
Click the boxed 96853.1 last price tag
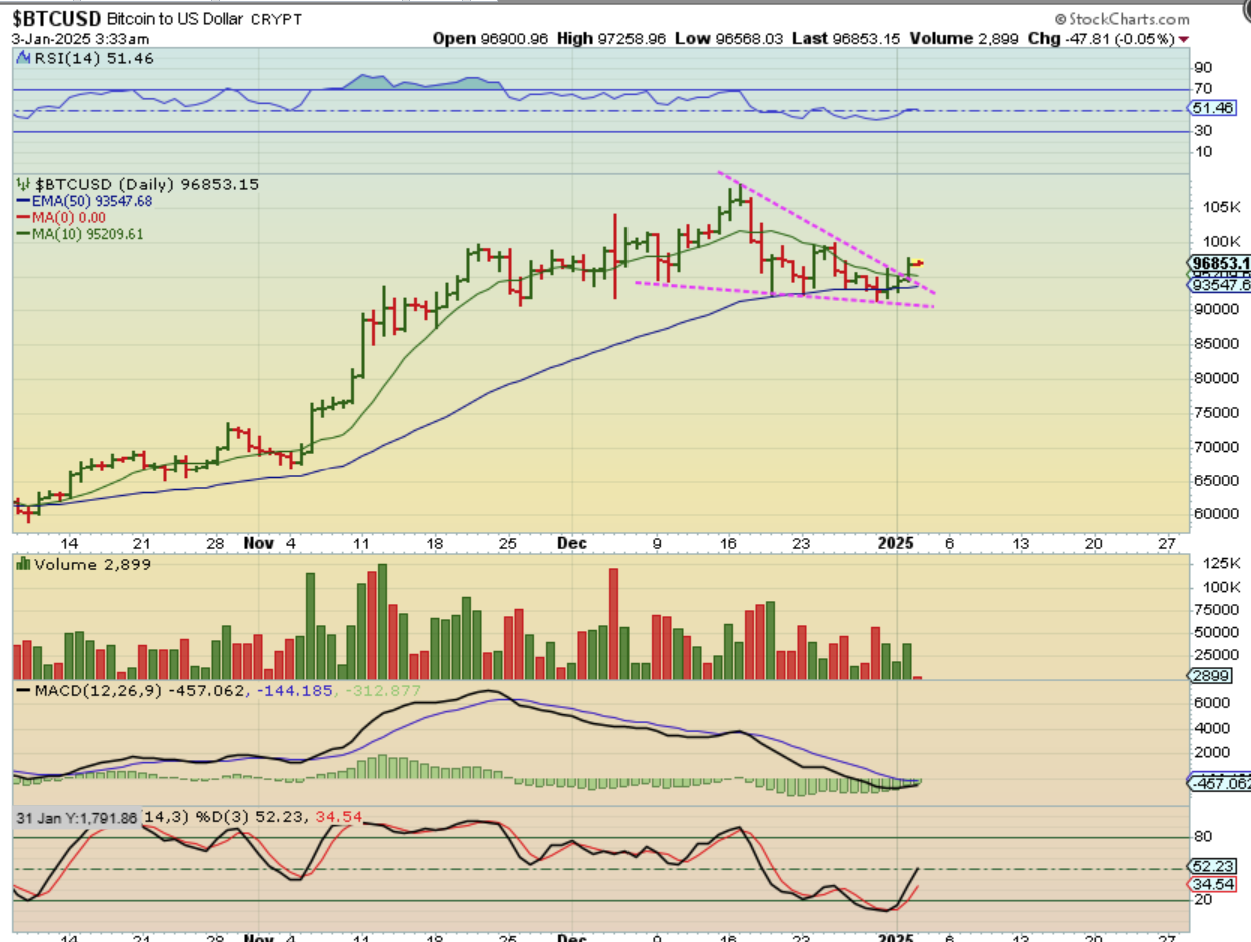click(1219, 263)
